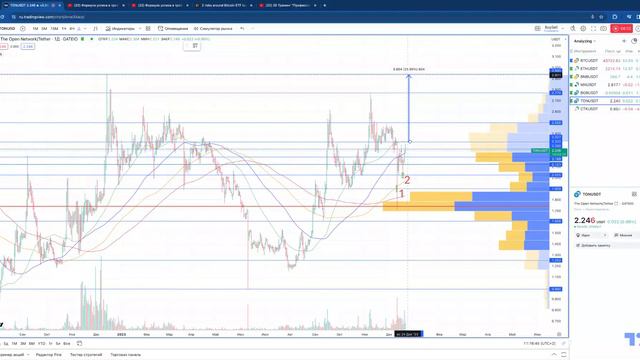
Task: Toggle the flag marker next to BTCUSDT
Action: (x=571, y=60)
